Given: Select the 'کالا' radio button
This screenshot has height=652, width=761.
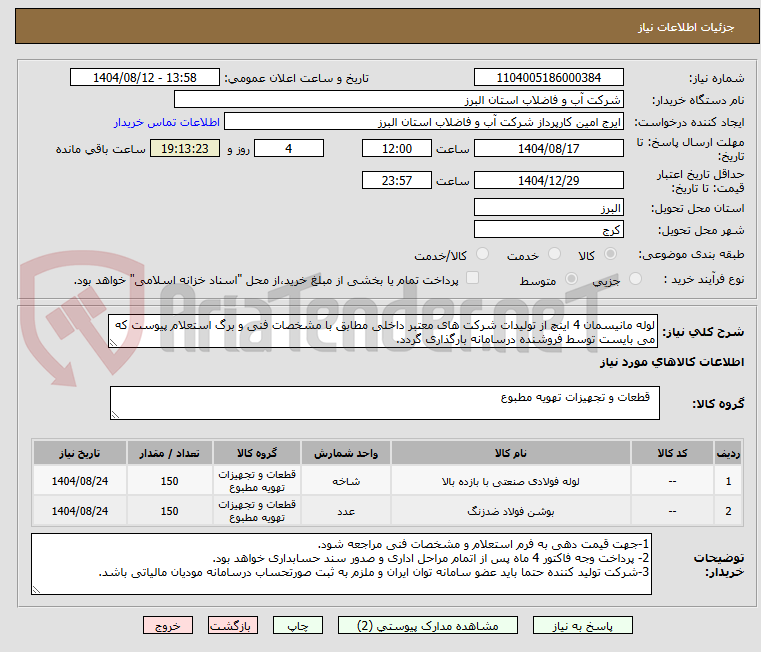Looking at the screenshot, I should [610, 254].
